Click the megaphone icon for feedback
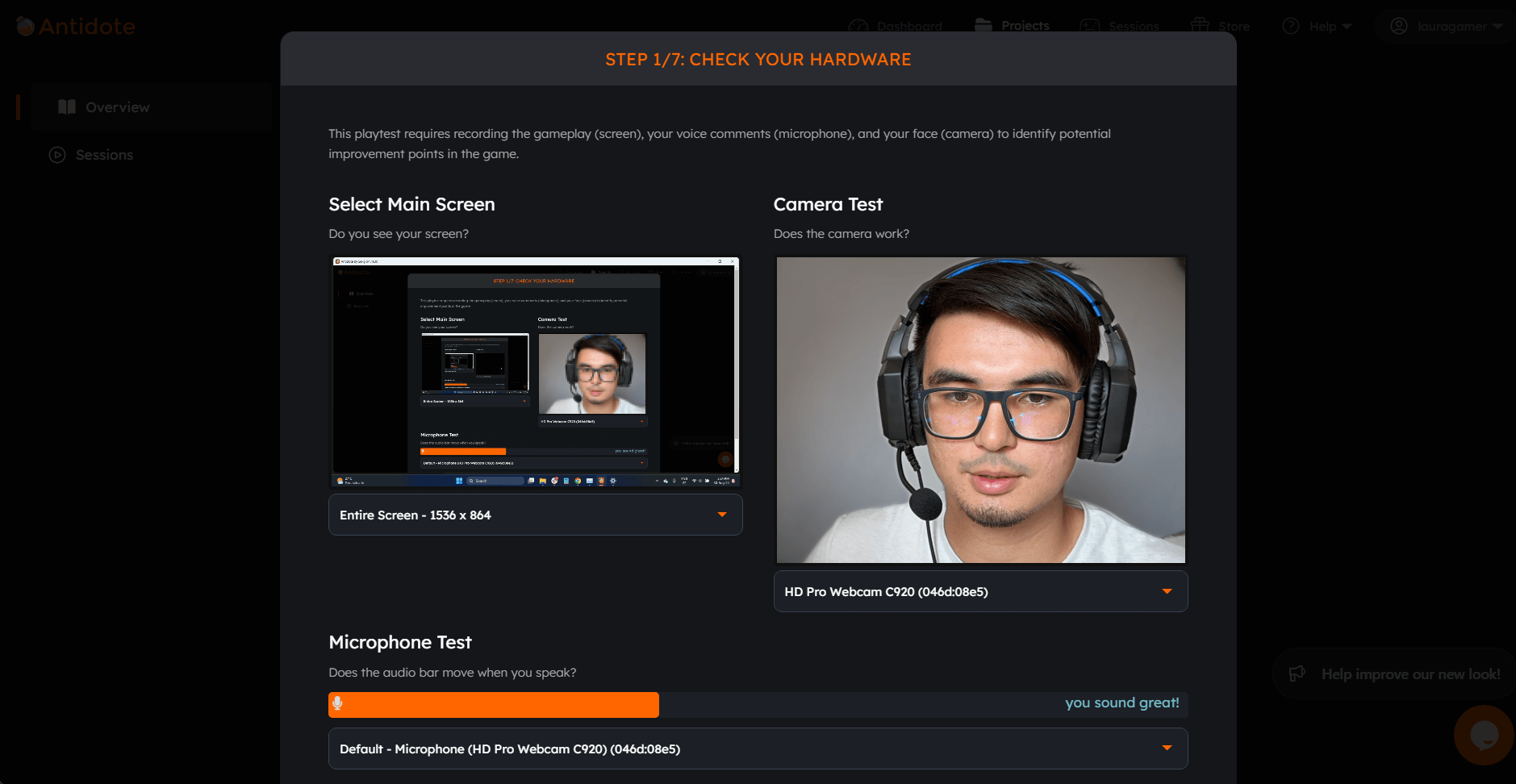Viewport: 1516px width, 784px height. point(1297,673)
